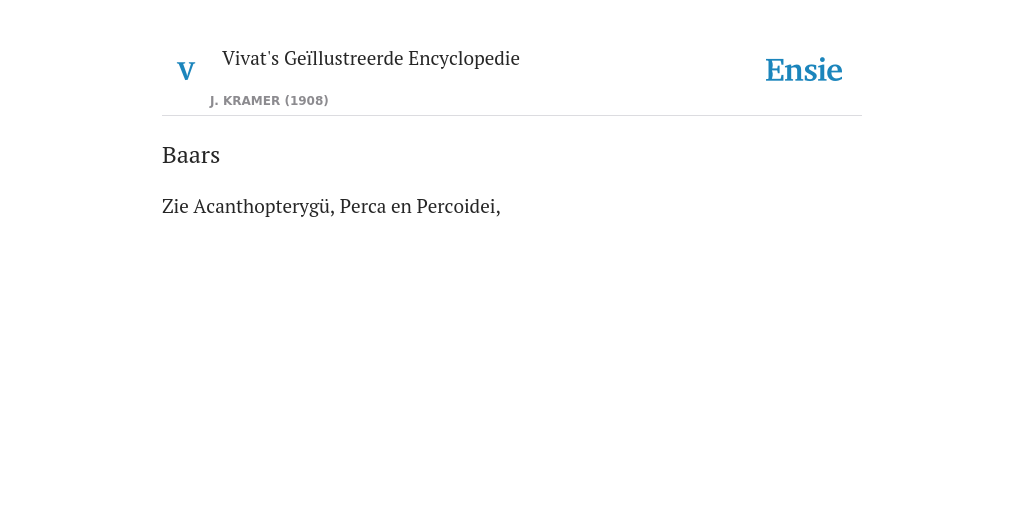Image resolution: width=1024 pixels, height=512 pixels.
Task: Click the horizontal divider below the header
Action: (x=512, y=116)
